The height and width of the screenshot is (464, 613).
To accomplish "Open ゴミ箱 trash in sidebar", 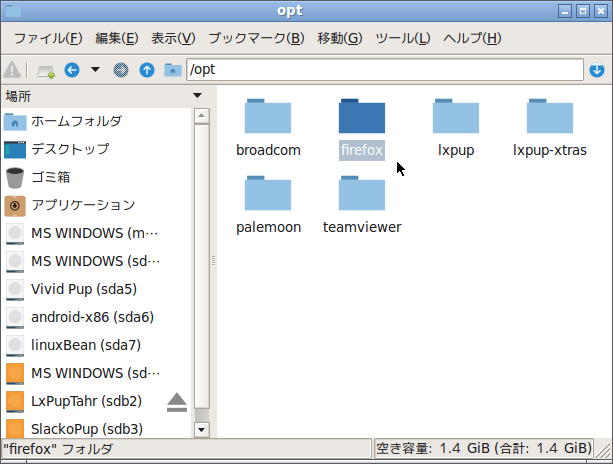I will (96, 177).
